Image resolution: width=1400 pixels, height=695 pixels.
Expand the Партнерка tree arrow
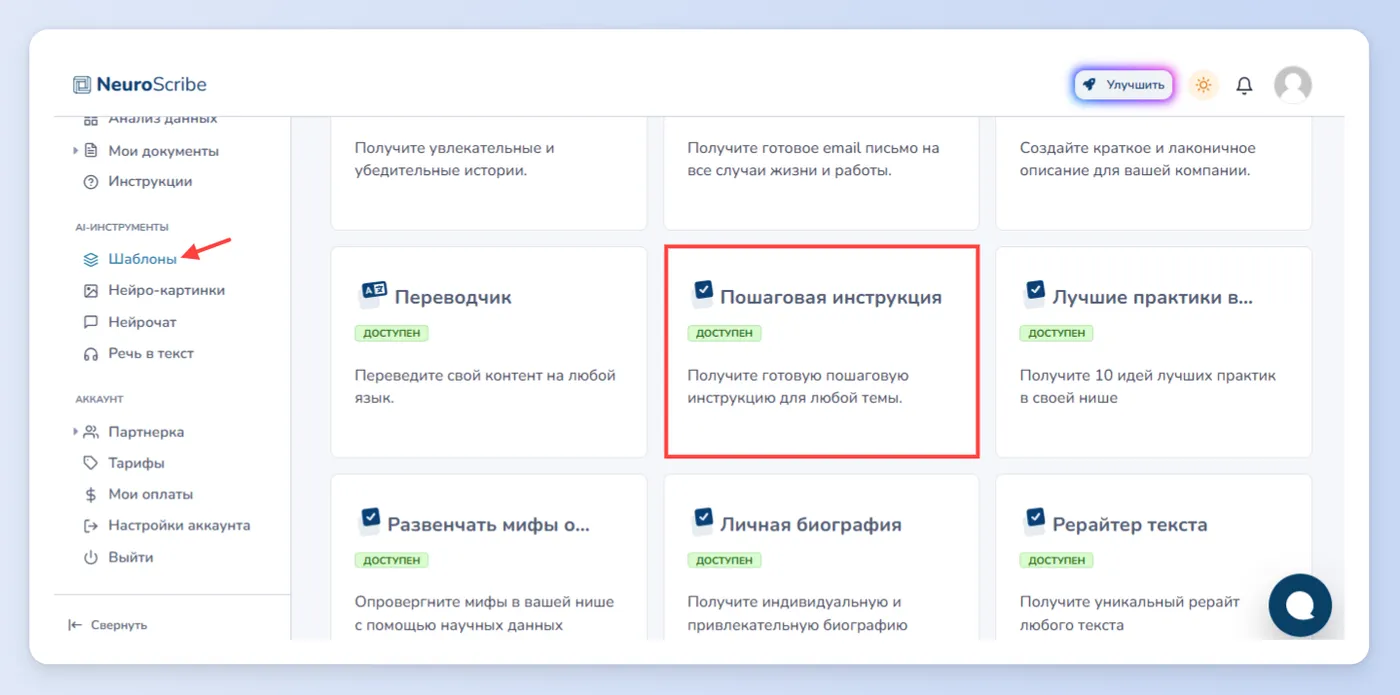[x=75, y=432]
